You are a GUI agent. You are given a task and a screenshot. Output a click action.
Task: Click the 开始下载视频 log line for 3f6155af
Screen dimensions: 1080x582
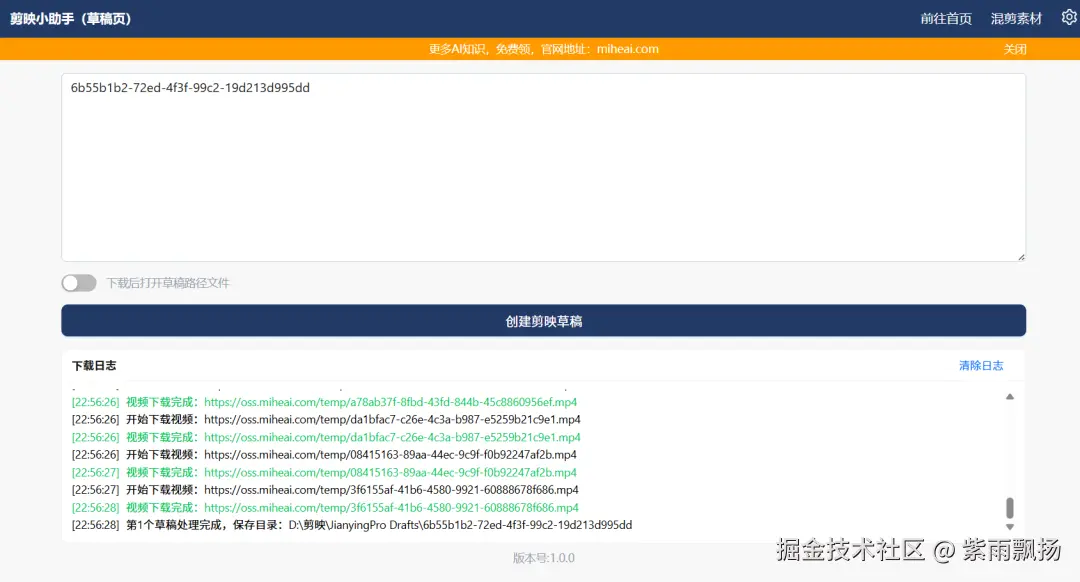(x=325, y=490)
